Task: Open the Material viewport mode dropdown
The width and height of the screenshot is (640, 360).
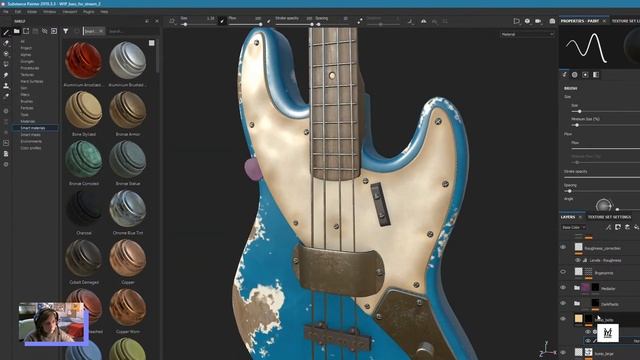Action: [527, 34]
